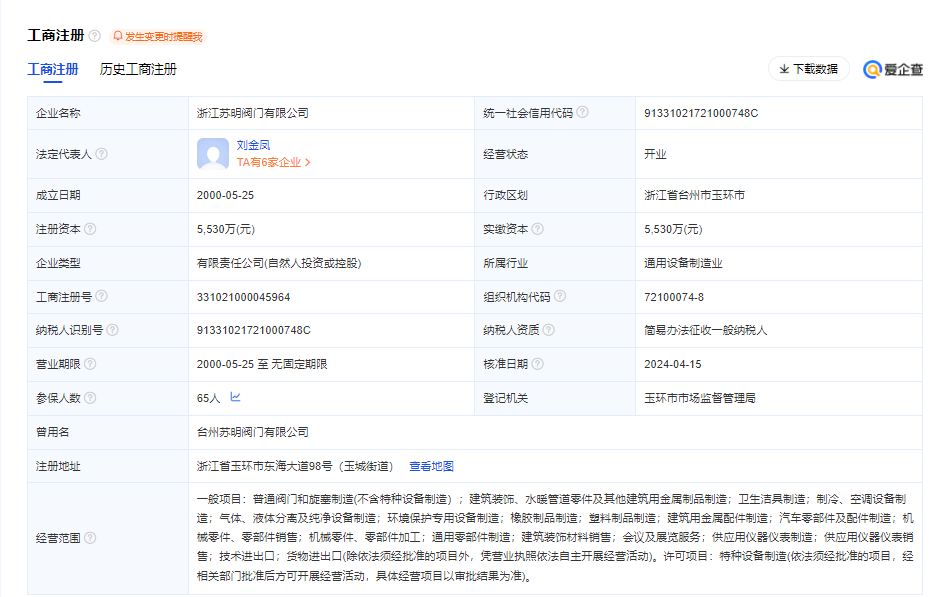
Task: Click help icon next to 纳税人资质
Action: pyautogui.click(x=548, y=330)
